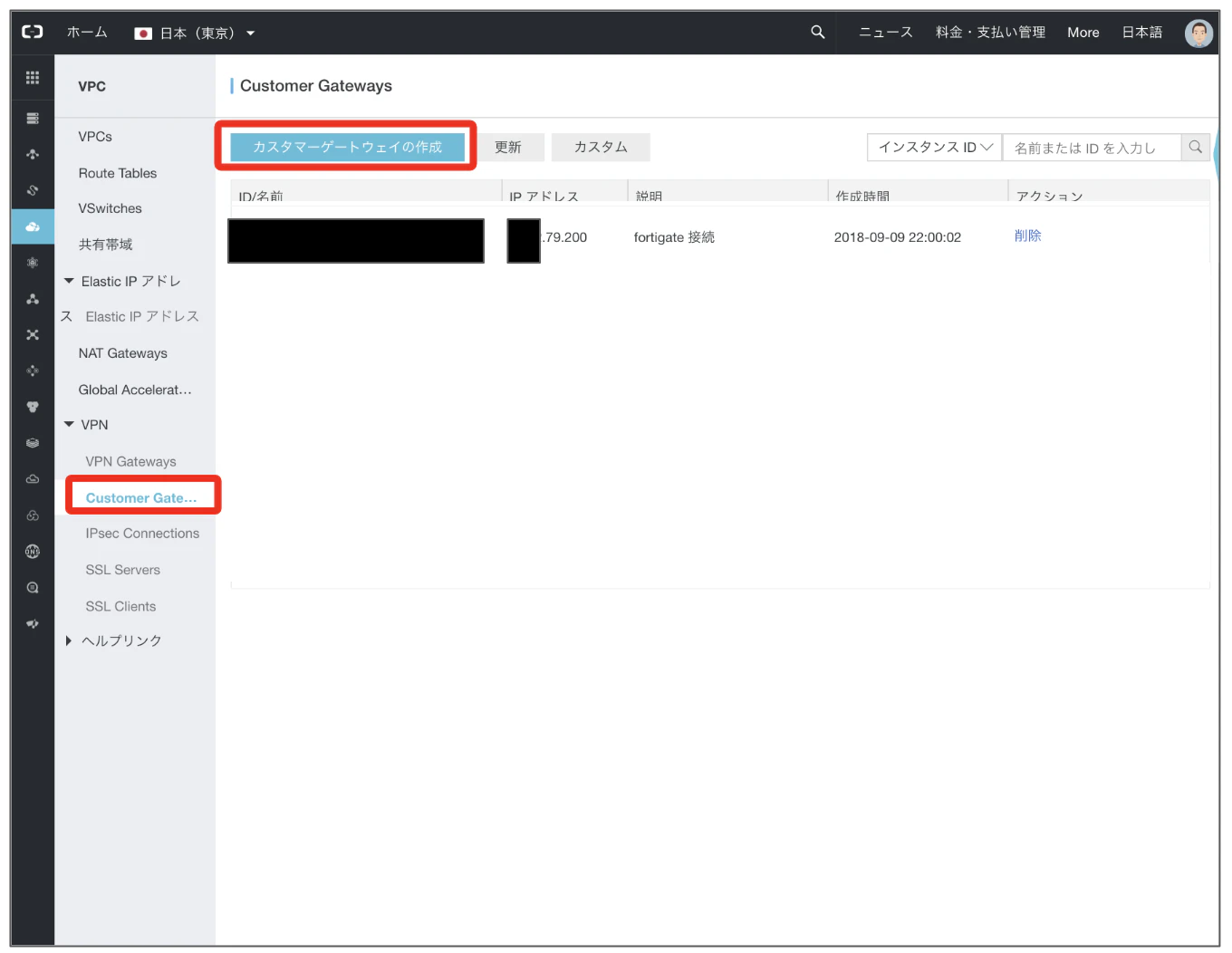Screen dimensions: 1232x953
Task: Open NAT Gateways in the sidebar
Action: 123,353
